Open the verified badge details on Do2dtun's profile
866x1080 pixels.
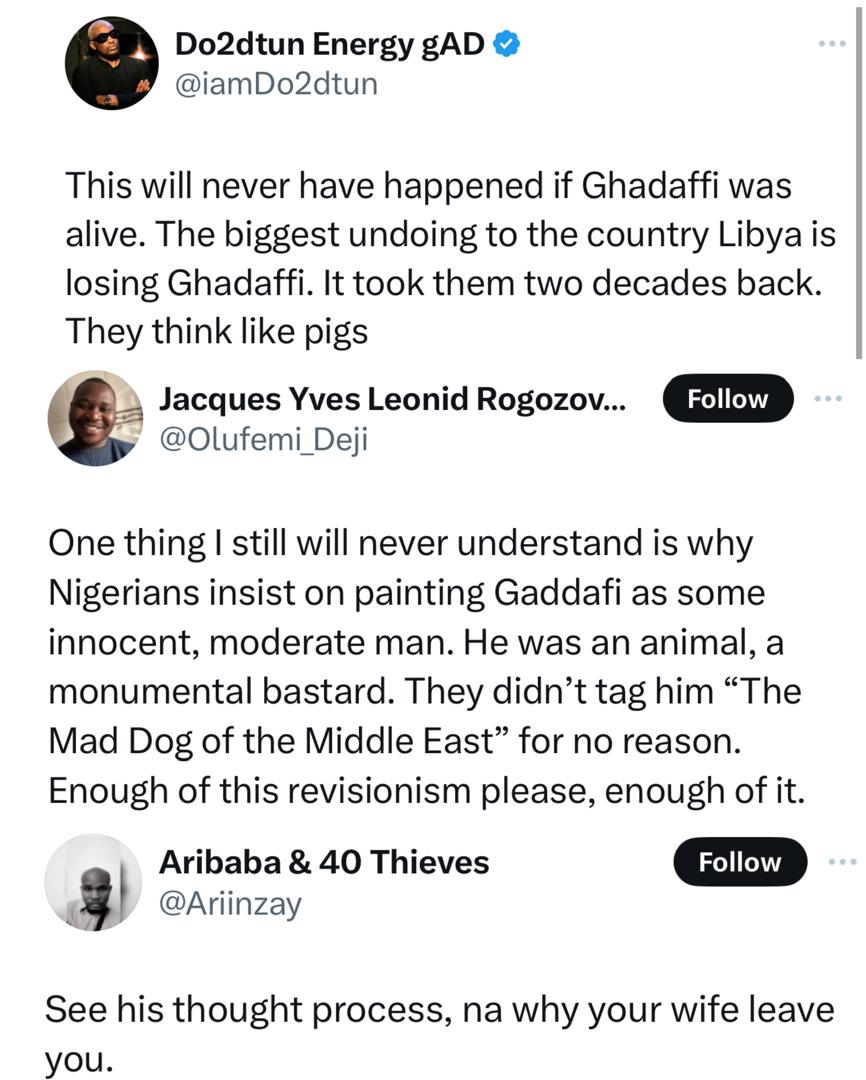(506, 42)
